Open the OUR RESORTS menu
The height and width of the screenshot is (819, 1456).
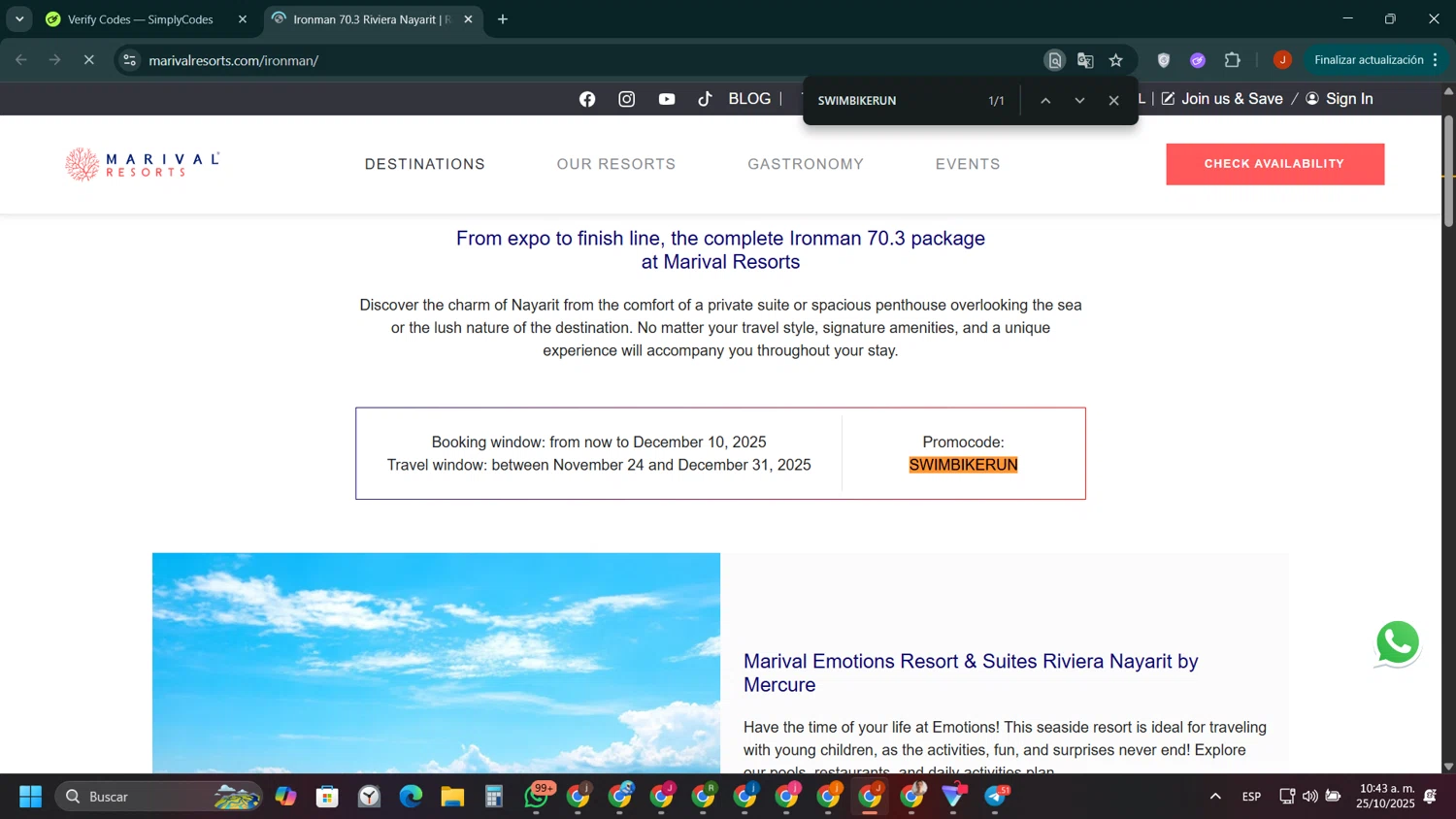(616, 164)
